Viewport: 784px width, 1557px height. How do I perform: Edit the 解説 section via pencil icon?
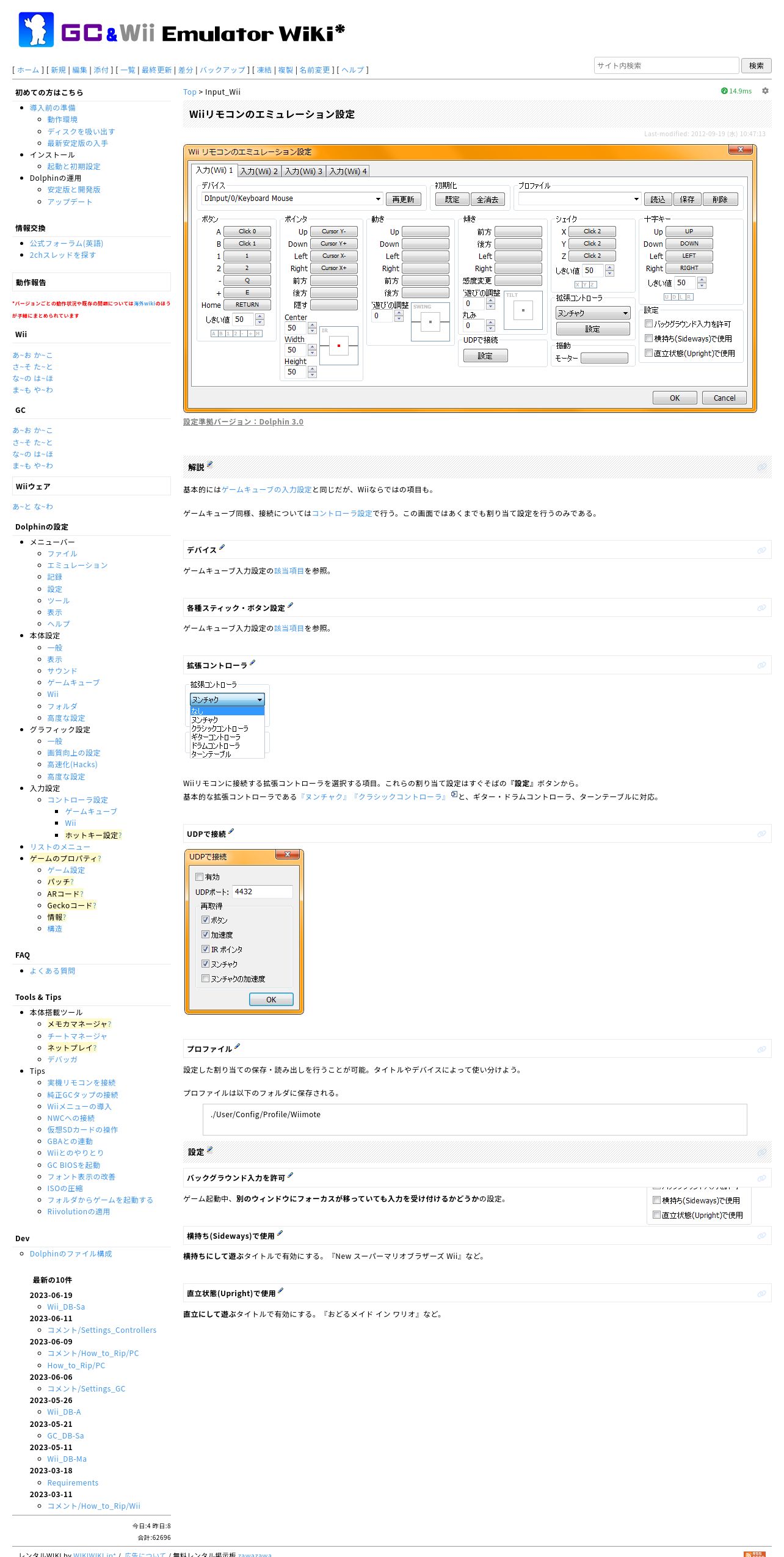click(x=209, y=464)
